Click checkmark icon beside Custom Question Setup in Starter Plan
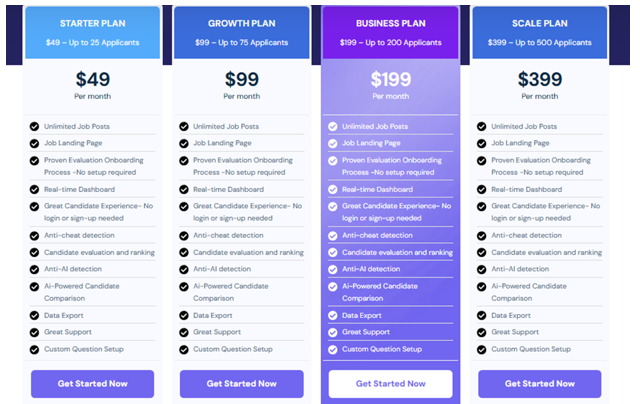 pyautogui.click(x=34, y=350)
